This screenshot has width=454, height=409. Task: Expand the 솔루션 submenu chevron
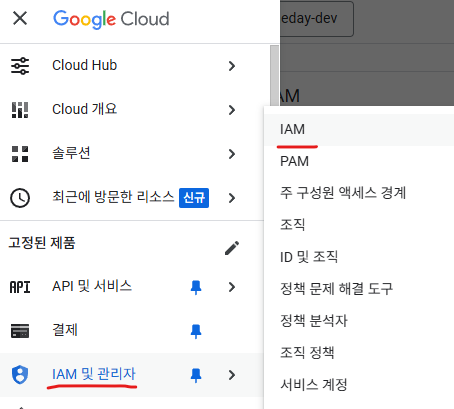(x=232, y=154)
